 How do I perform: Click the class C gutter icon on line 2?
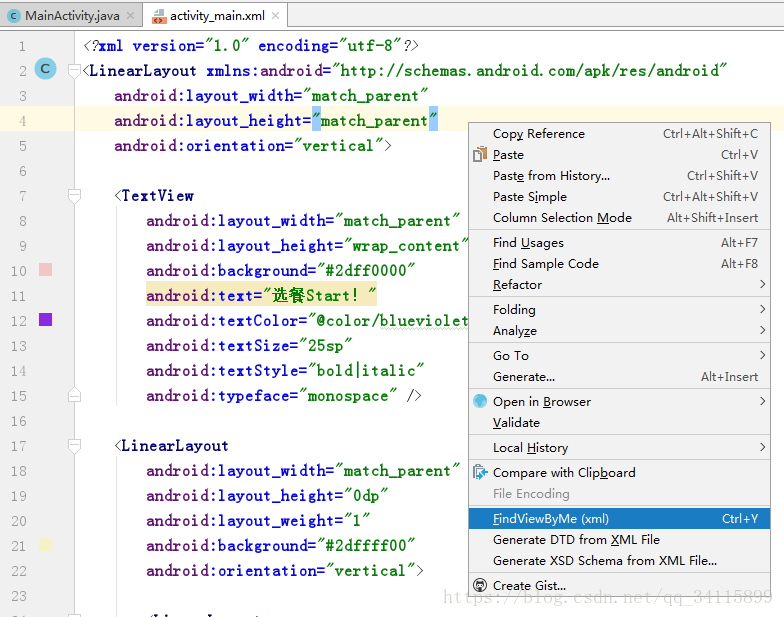pyautogui.click(x=46, y=69)
